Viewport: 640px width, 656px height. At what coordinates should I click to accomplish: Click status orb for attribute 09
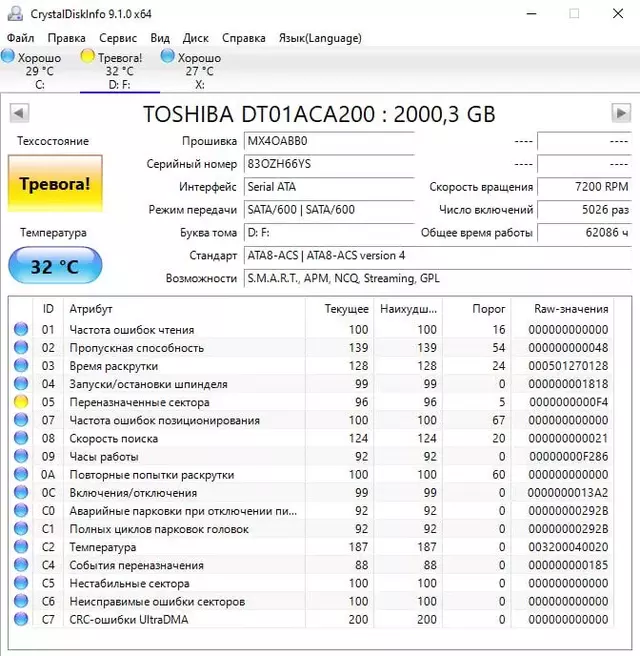(x=21, y=456)
